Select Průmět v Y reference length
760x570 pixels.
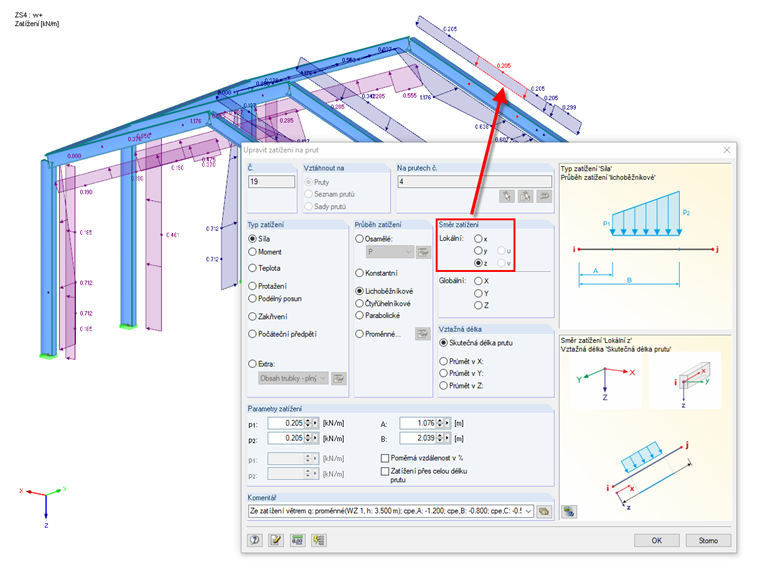point(443,373)
